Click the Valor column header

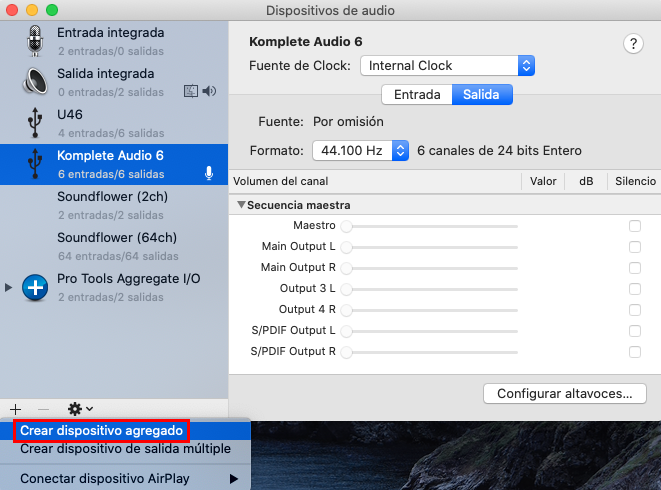point(543,181)
